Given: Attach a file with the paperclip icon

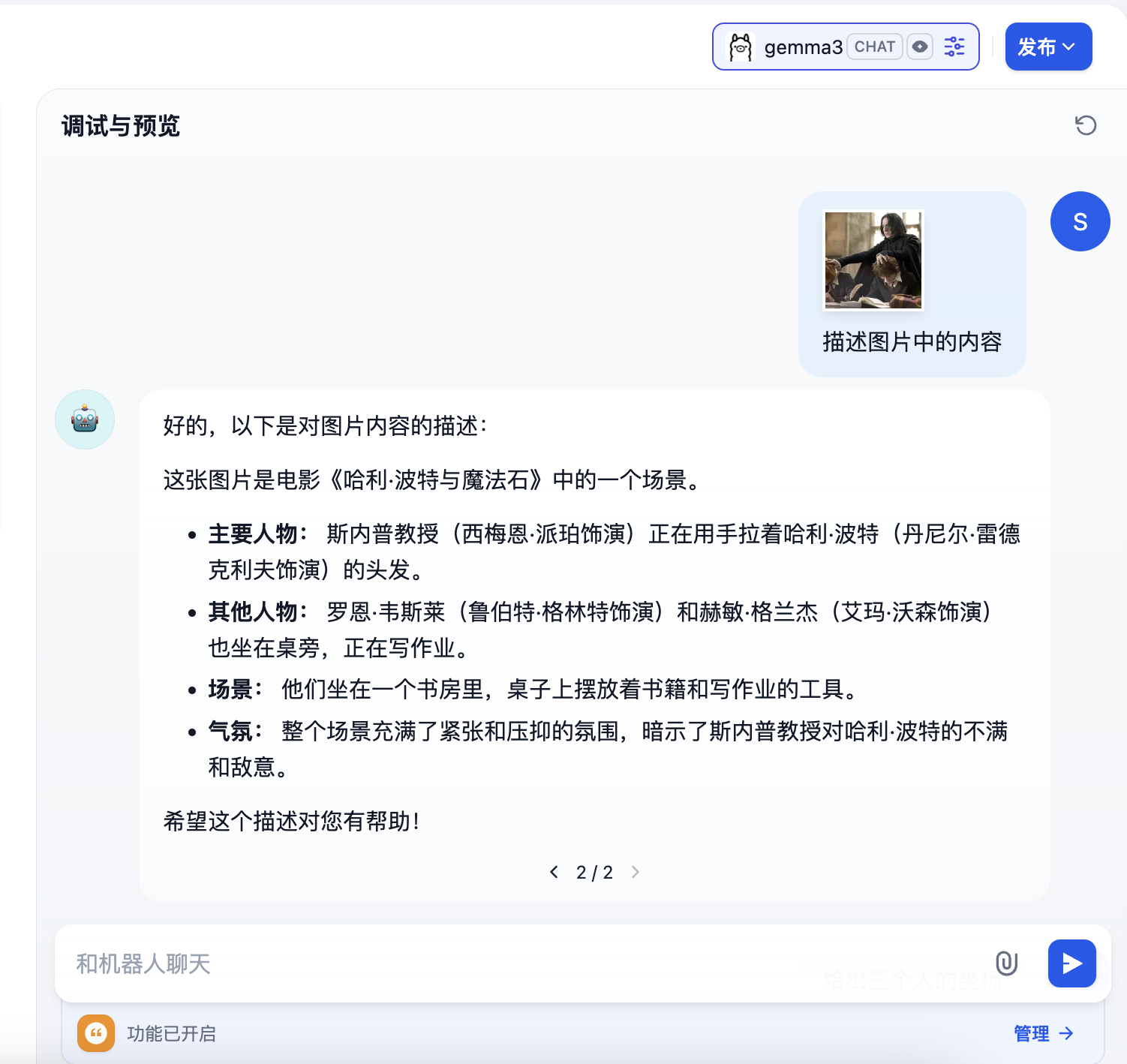Looking at the screenshot, I should pos(1006,963).
